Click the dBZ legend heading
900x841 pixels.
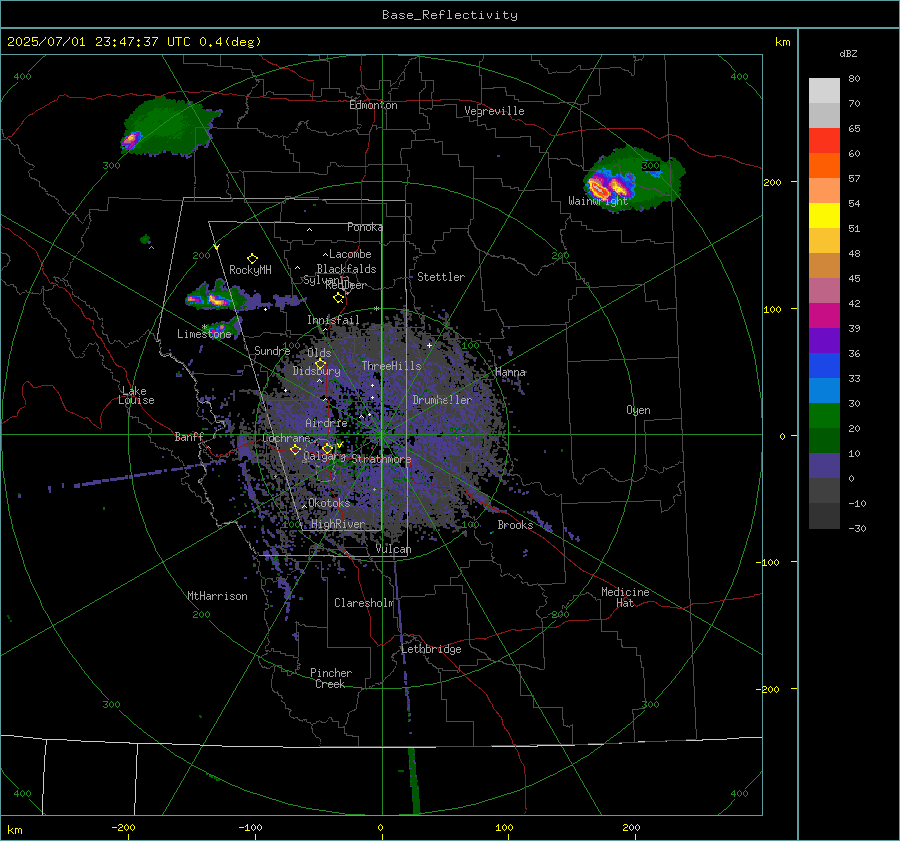tap(848, 54)
